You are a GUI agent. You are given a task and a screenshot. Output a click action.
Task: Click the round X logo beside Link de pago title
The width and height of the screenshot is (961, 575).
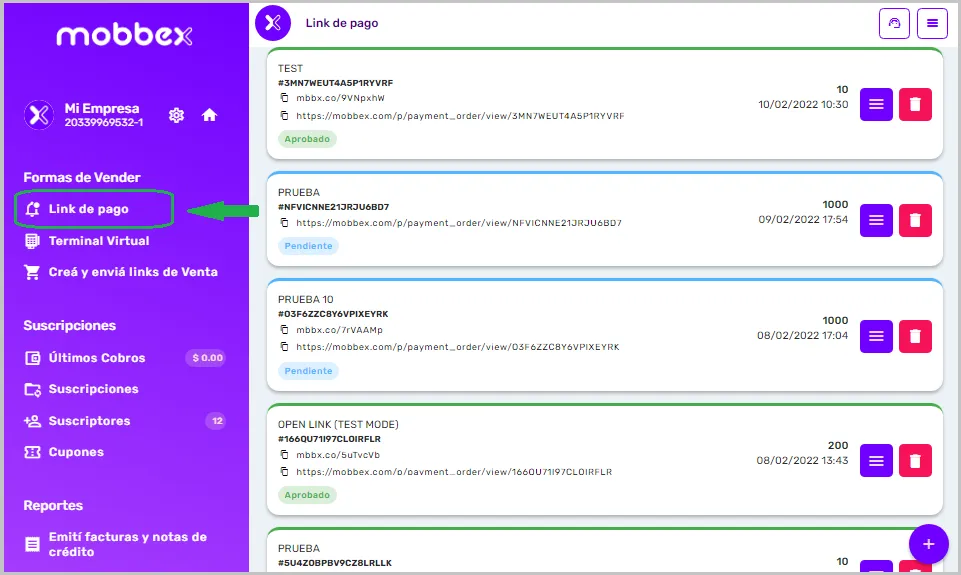[273, 23]
